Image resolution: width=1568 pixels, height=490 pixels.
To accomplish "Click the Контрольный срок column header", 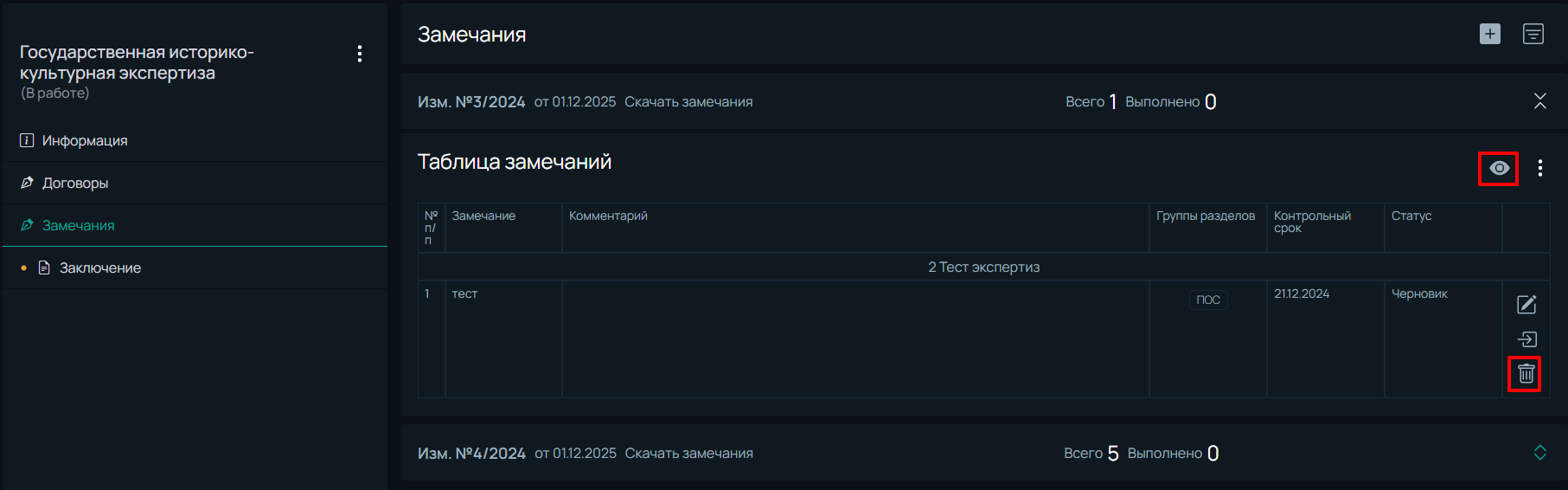I will click(x=1312, y=222).
